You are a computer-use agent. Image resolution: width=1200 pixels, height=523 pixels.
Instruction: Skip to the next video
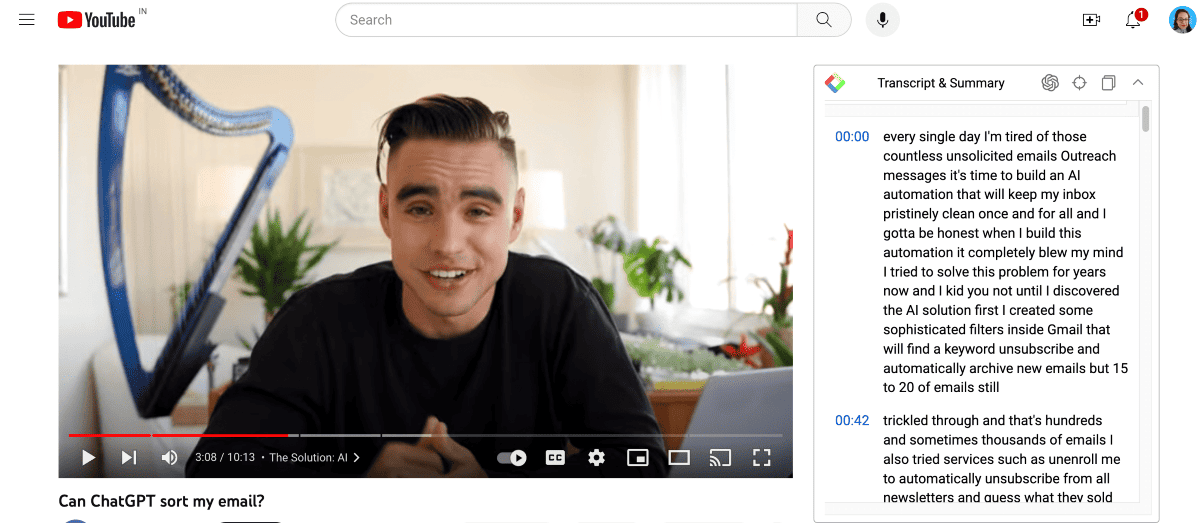[129, 458]
